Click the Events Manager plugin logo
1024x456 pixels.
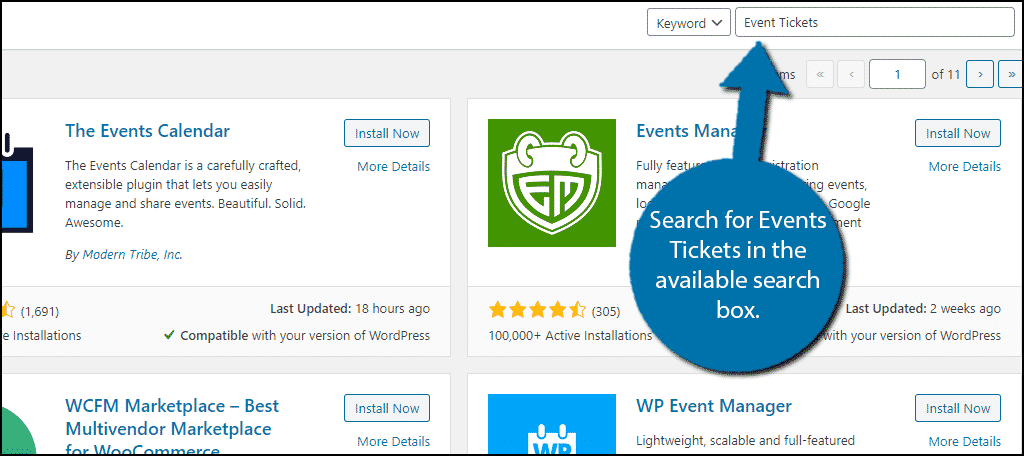click(552, 183)
